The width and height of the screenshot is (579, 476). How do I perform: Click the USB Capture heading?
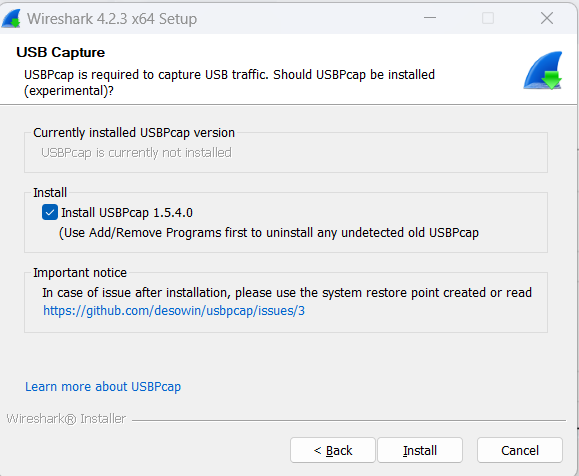coord(61,52)
